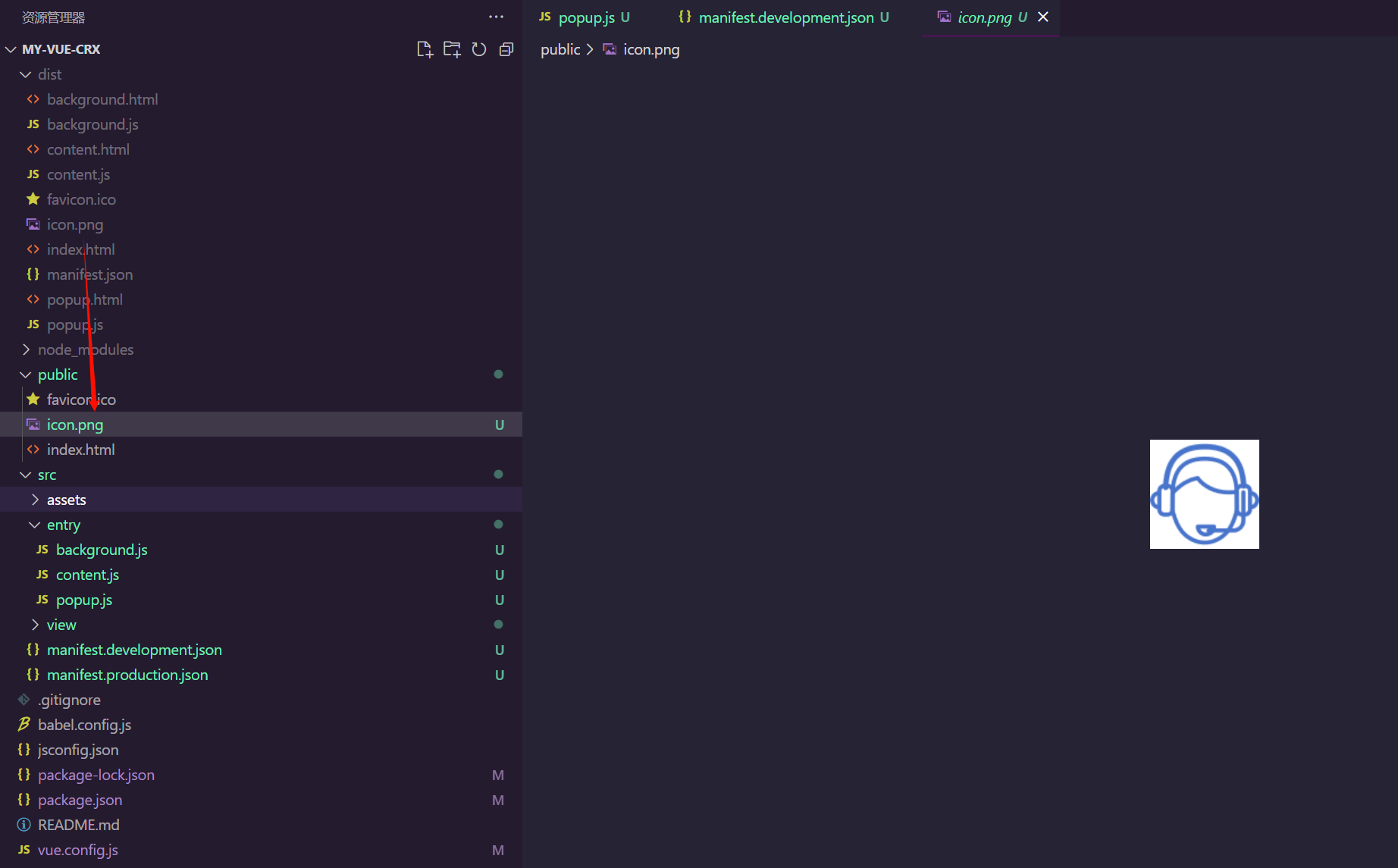The image size is (1398, 868).
Task: Click the New File icon in explorer header
Action: (425, 49)
